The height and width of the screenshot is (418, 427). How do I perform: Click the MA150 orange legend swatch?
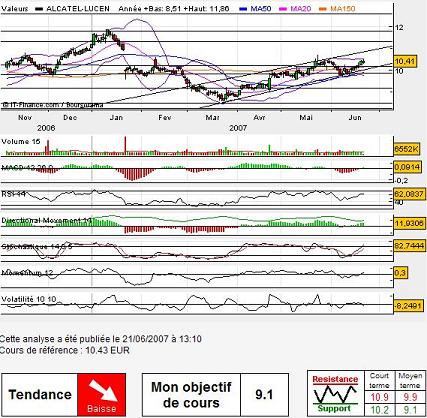[323, 9]
